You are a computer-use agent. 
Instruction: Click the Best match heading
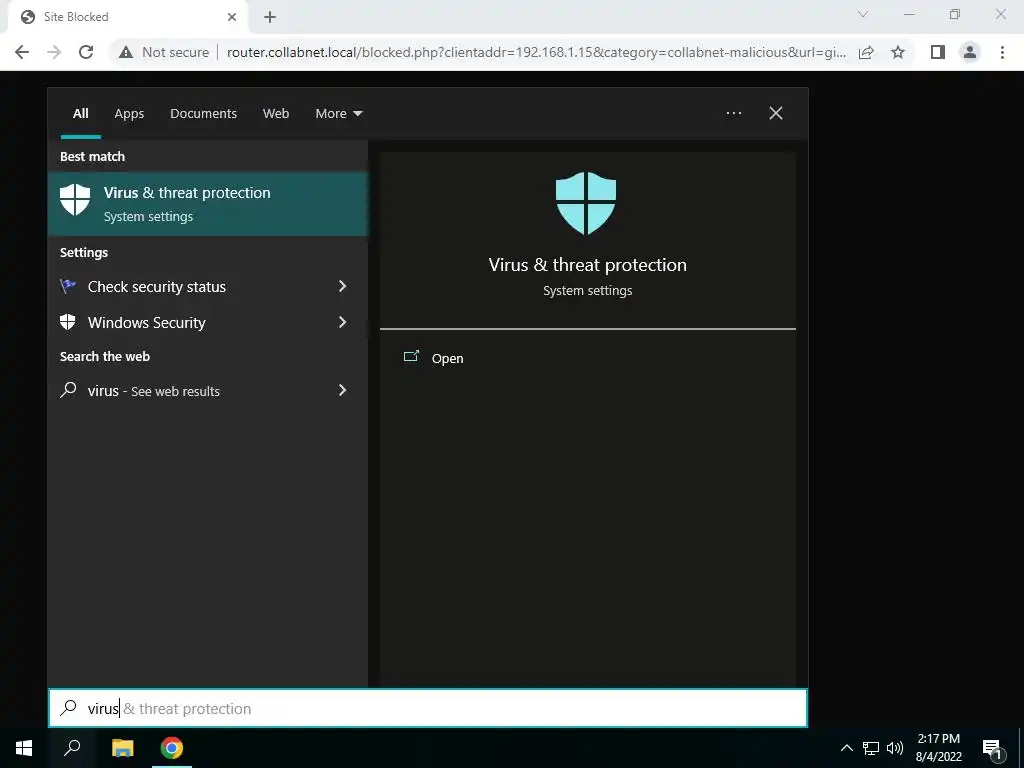coord(92,156)
